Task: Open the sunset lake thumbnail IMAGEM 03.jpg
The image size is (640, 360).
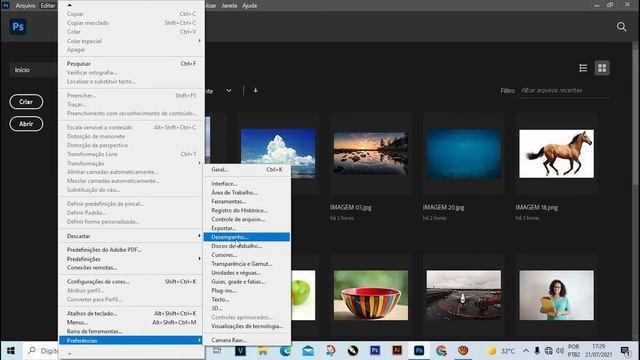Action: pyautogui.click(x=371, y=154)
